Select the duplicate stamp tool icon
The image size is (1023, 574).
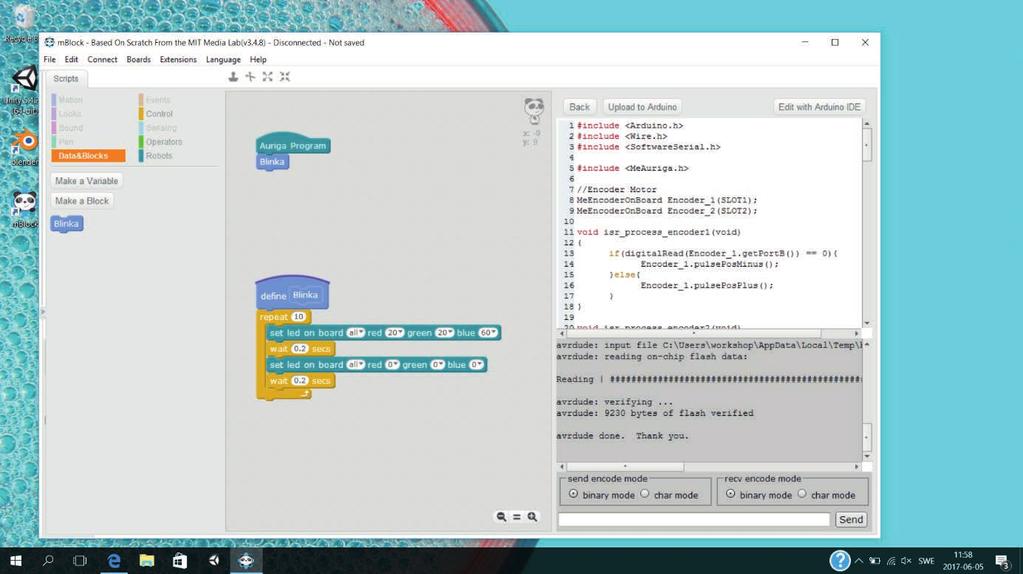pyautogui.click(x=233, y=77)
